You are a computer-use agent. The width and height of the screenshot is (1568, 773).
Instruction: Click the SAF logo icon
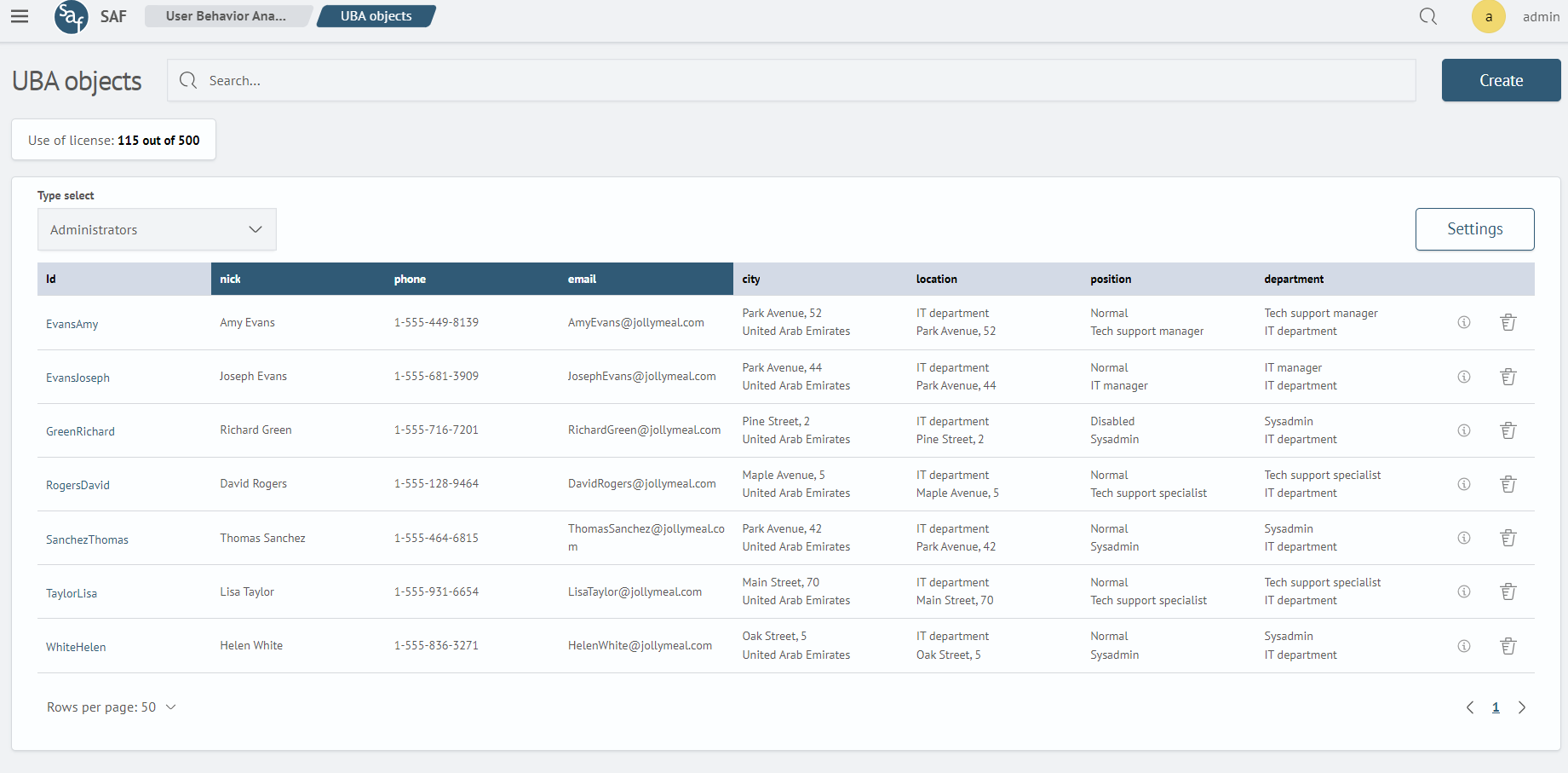click(71, 16)
